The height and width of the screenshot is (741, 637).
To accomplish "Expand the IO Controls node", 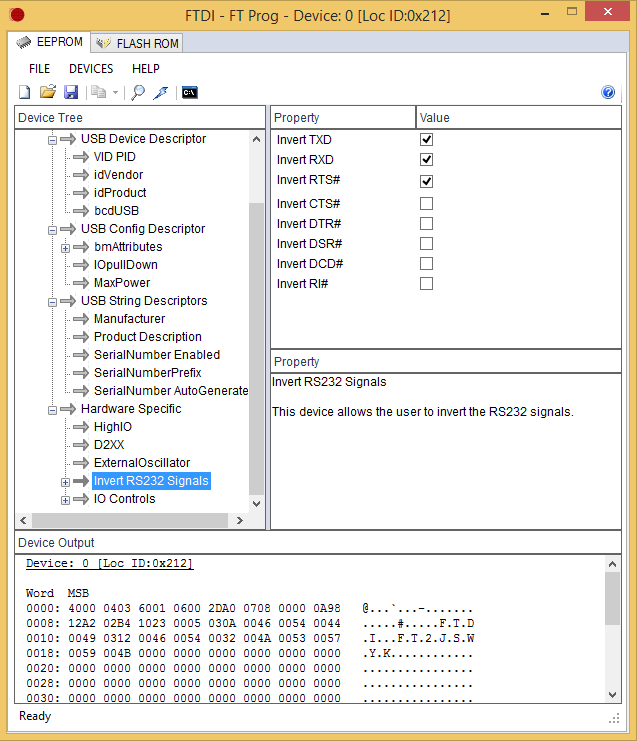I will click(x=65, y=500).
